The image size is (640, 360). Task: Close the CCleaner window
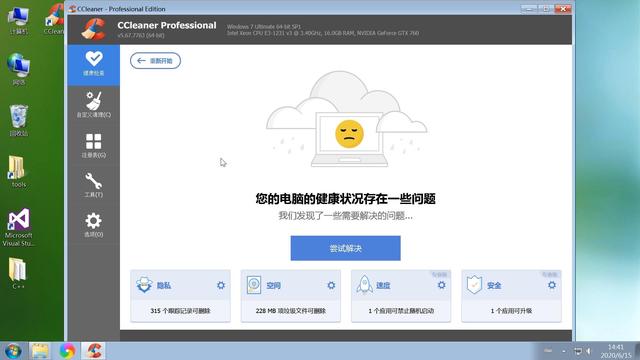562,9
